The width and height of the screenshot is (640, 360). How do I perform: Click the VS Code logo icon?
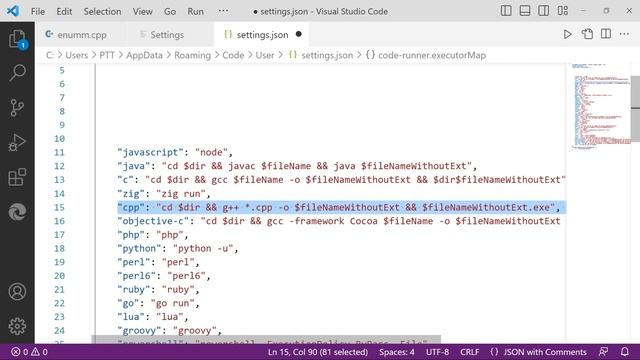click(x=13, y=11)
